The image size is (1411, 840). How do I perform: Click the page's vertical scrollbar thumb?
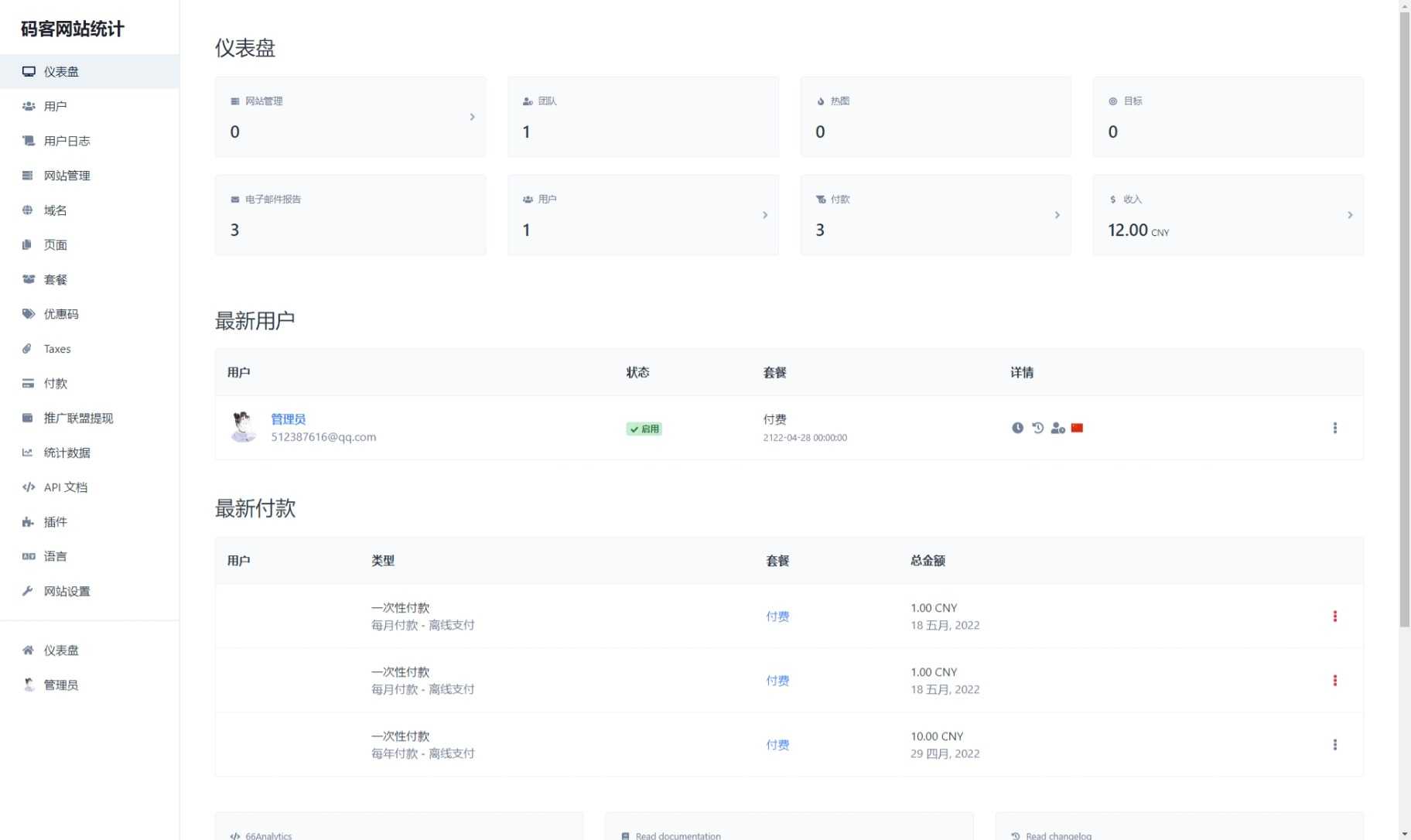(1405, 319)
